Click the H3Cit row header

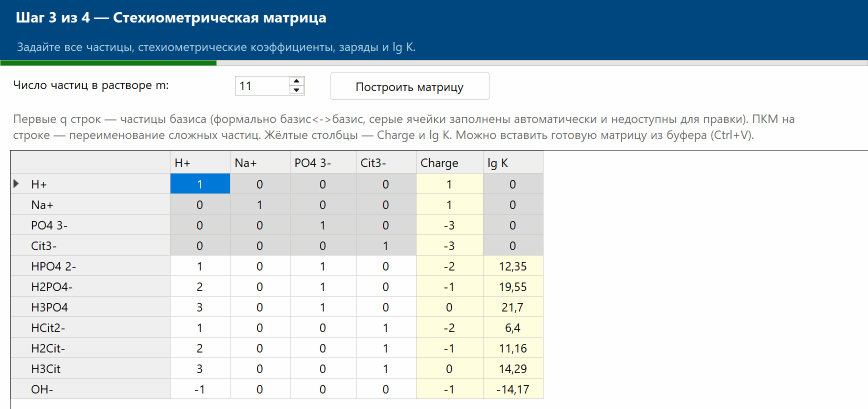(91, 368)
